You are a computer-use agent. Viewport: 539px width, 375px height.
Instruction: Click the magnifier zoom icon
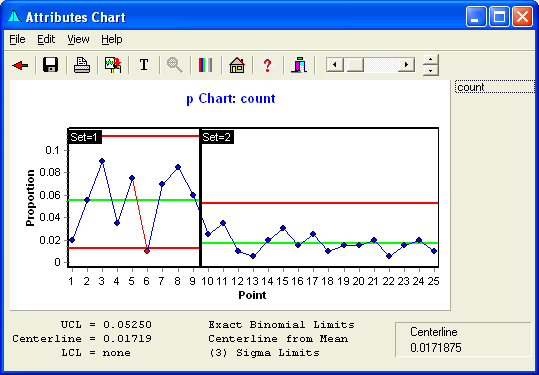pos(175,65)
